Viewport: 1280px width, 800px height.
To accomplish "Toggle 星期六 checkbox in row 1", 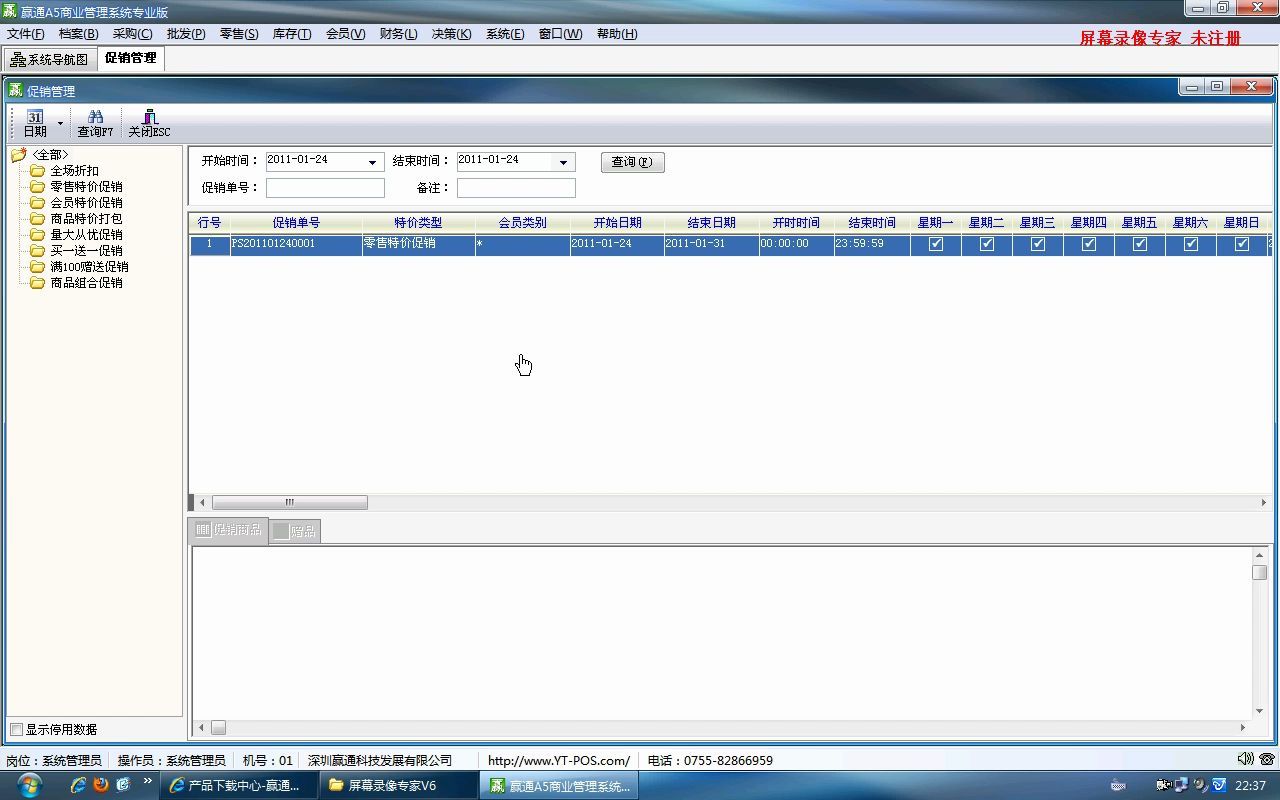I will [x=1191, y=244].
